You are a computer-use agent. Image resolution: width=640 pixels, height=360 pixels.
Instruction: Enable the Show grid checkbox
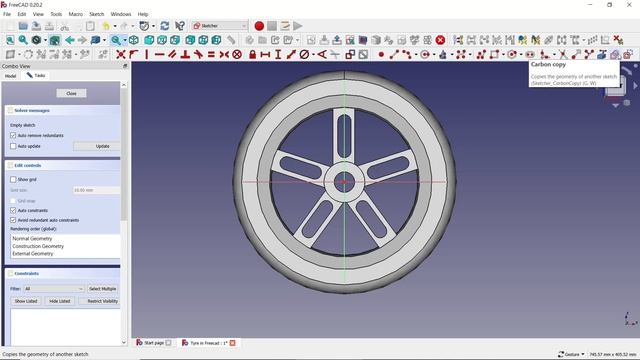click(x=13, y=180)
